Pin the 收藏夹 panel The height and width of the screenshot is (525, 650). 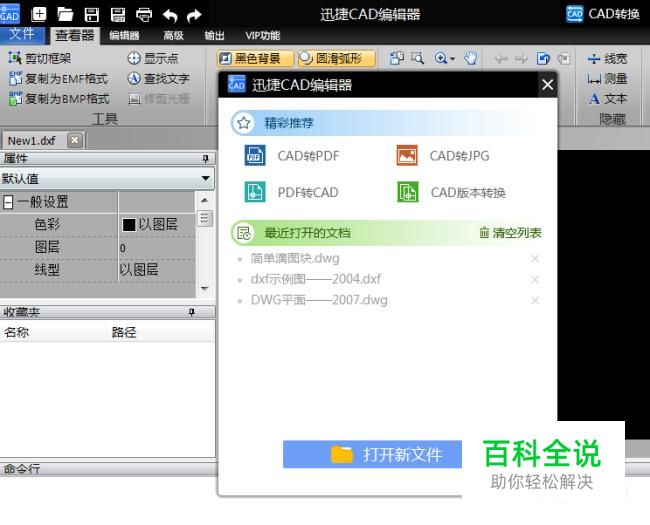[x=192, y=312]
